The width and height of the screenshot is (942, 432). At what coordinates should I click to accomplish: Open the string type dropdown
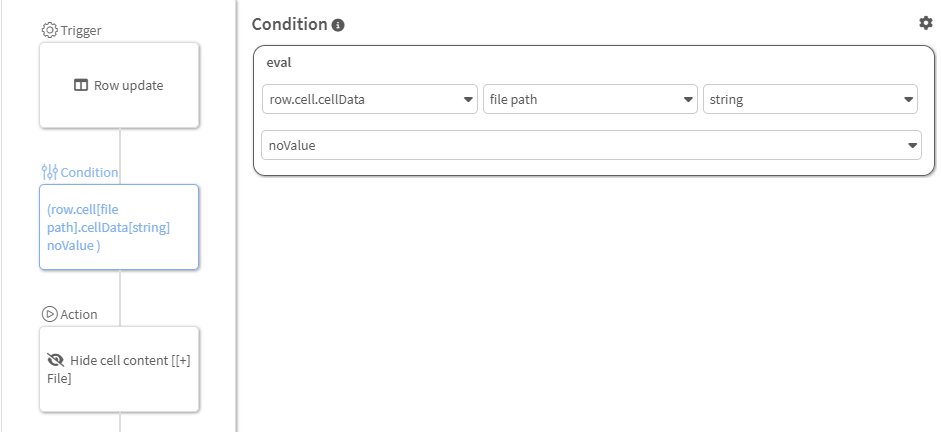coord(810,99)
